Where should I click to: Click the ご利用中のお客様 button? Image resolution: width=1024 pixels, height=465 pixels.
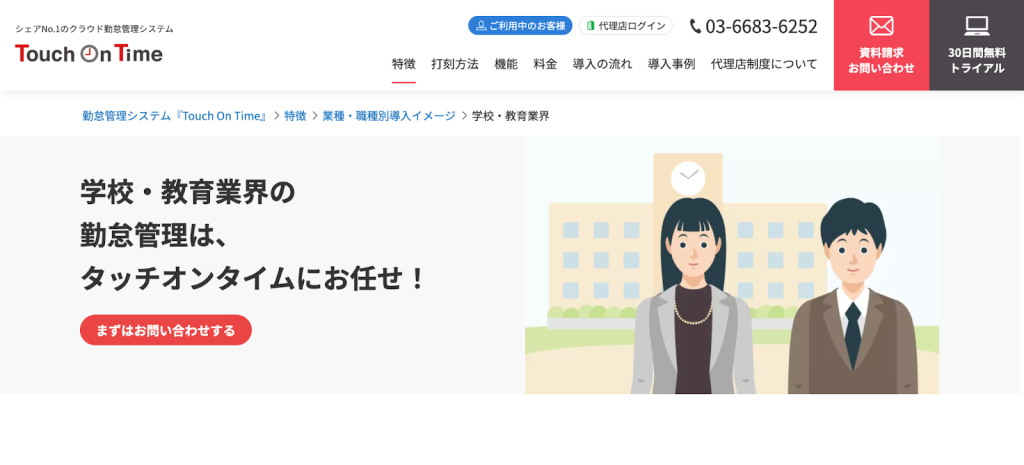click(520, 25)
